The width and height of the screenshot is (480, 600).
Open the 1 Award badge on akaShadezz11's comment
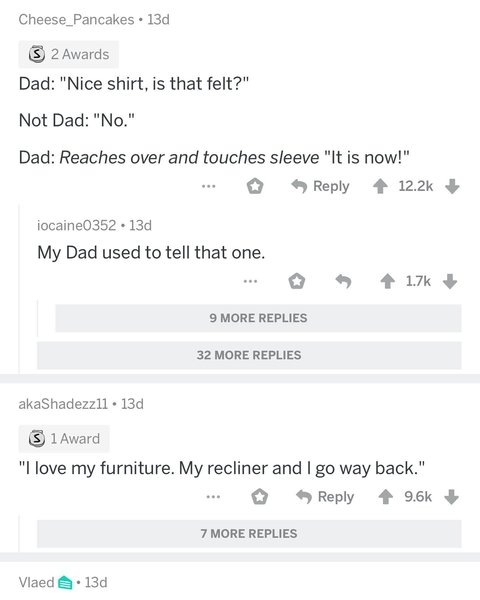(64, 439)
